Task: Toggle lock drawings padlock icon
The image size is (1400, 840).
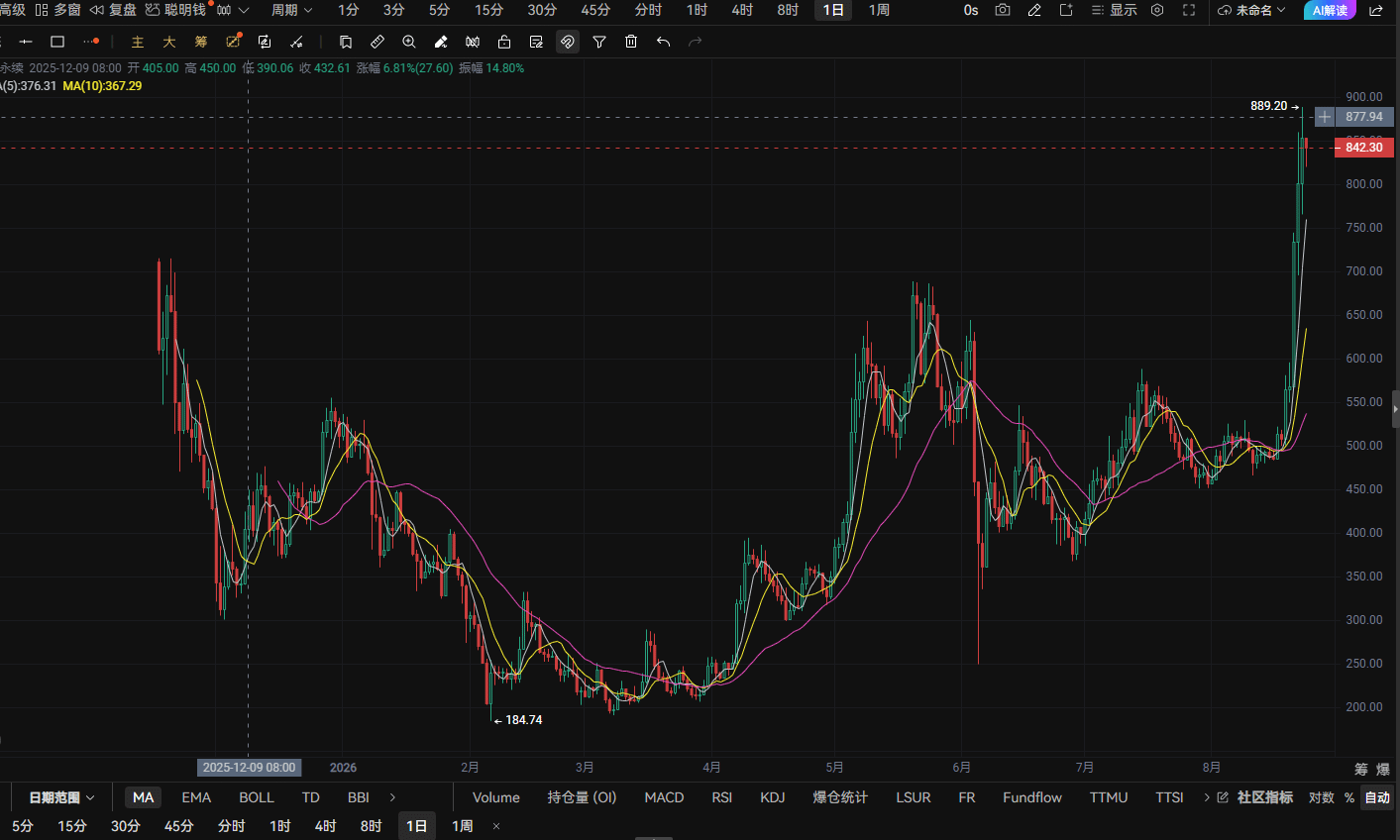Action: (504, 42)
